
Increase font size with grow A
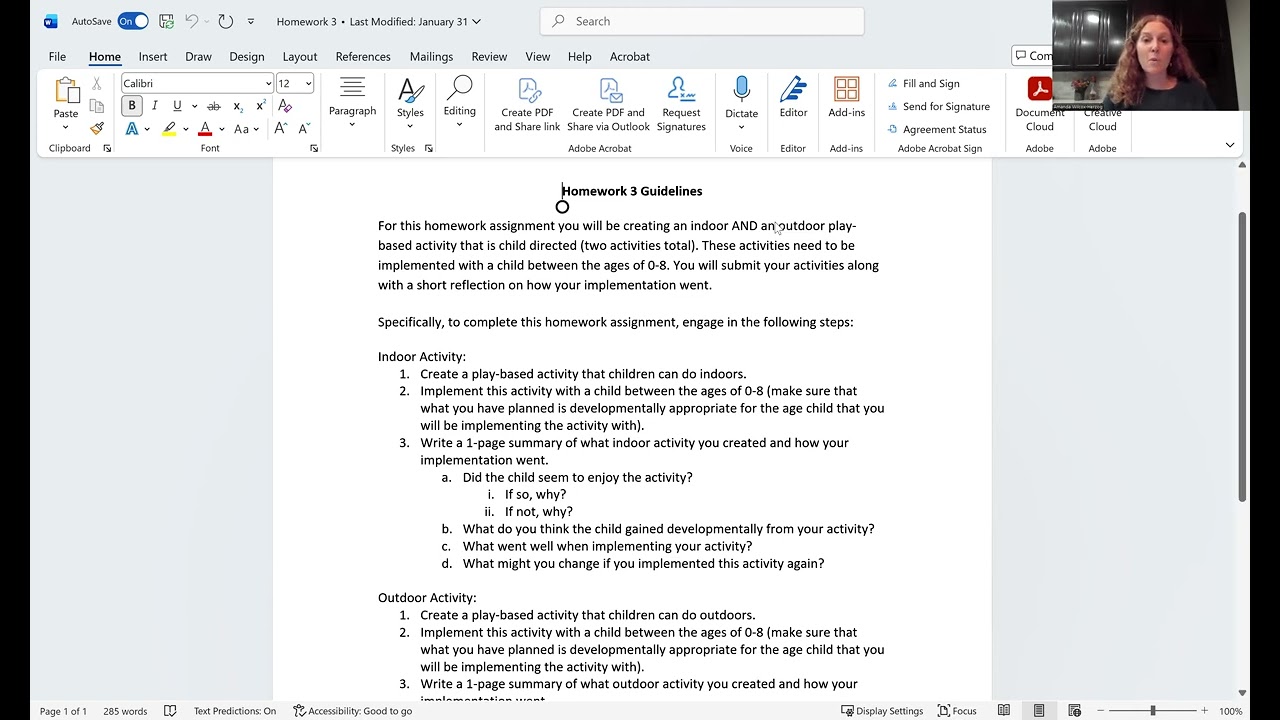(x=280, y=129)
